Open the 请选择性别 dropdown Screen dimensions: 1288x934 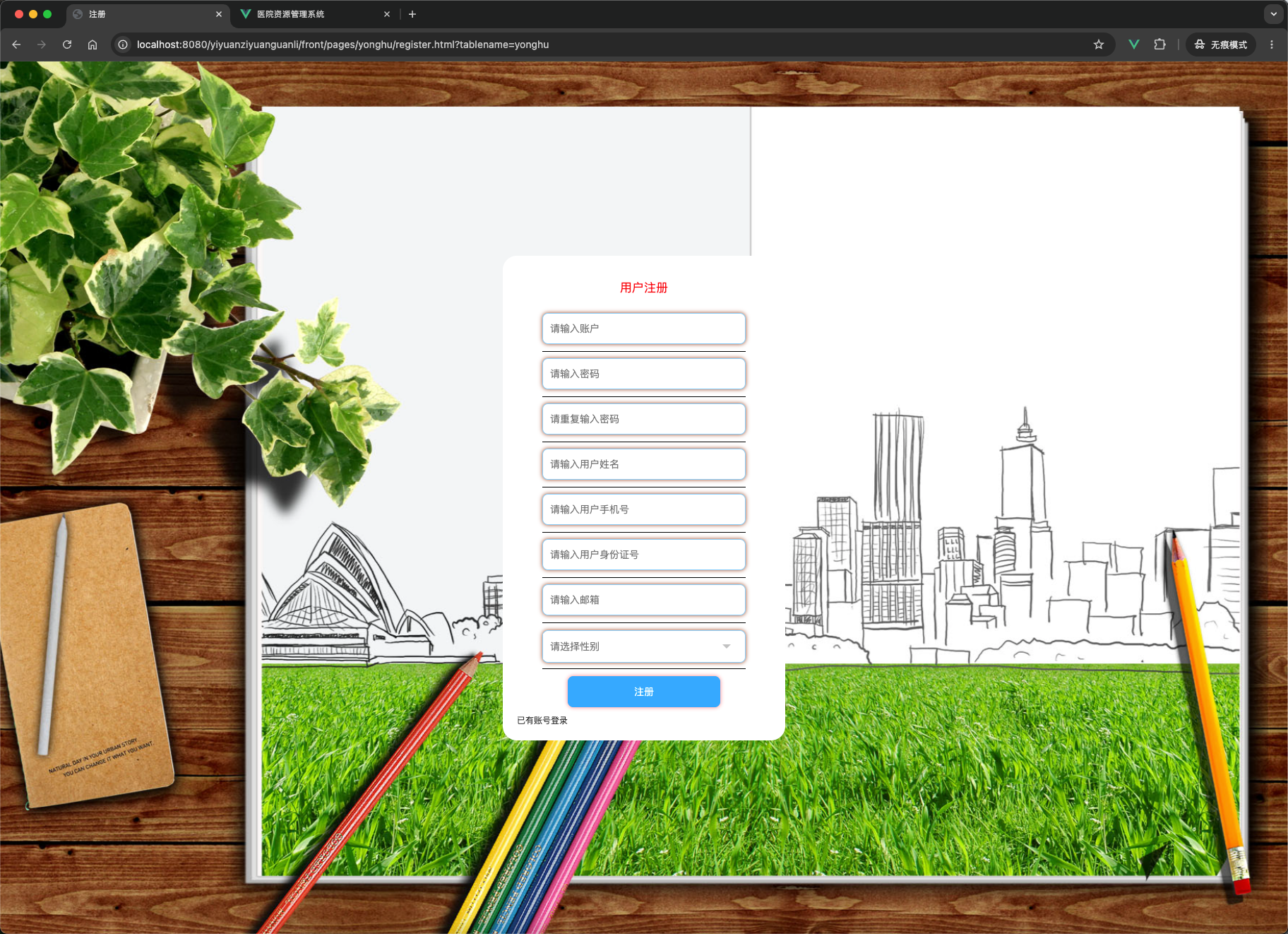coord(644,646)
